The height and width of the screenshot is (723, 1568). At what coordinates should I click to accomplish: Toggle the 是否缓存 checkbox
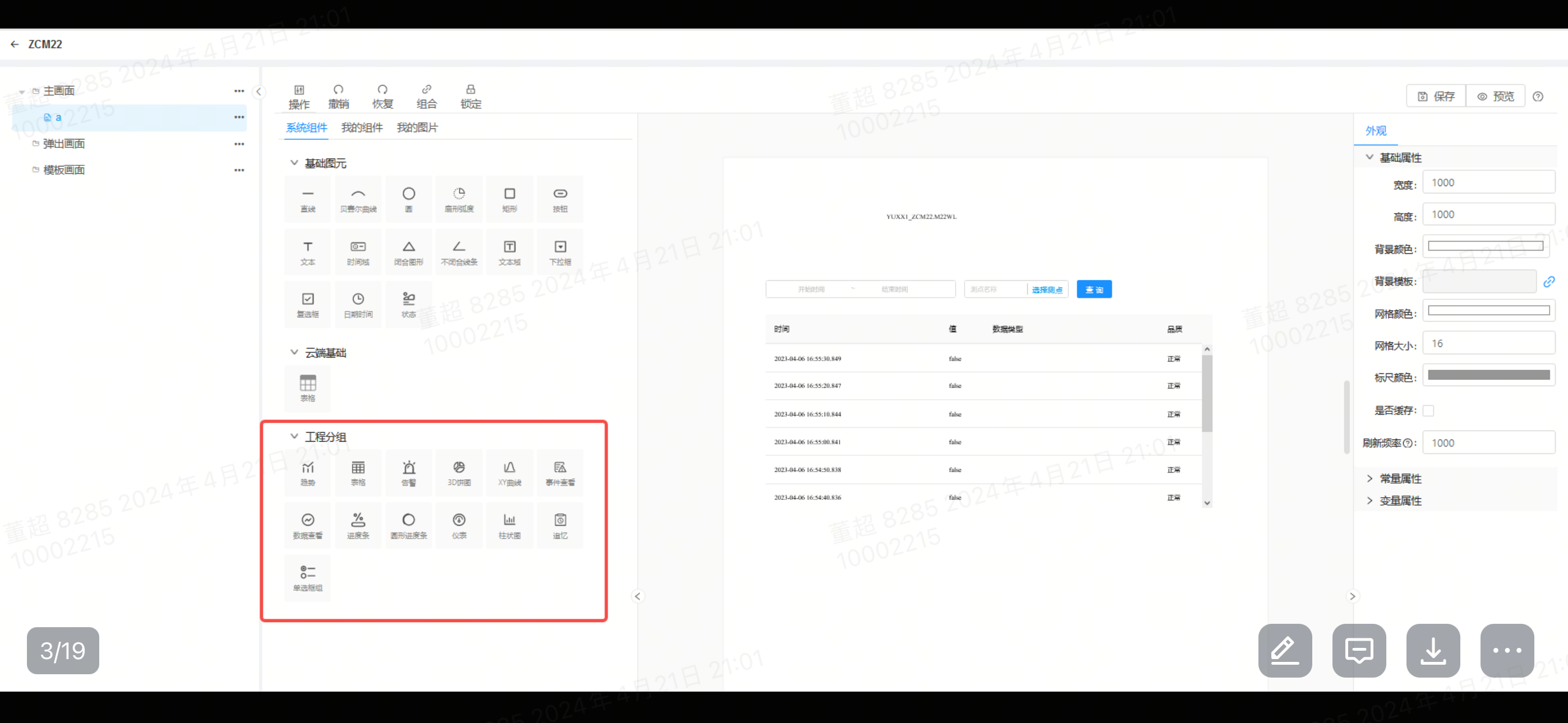pos(1428,411)
